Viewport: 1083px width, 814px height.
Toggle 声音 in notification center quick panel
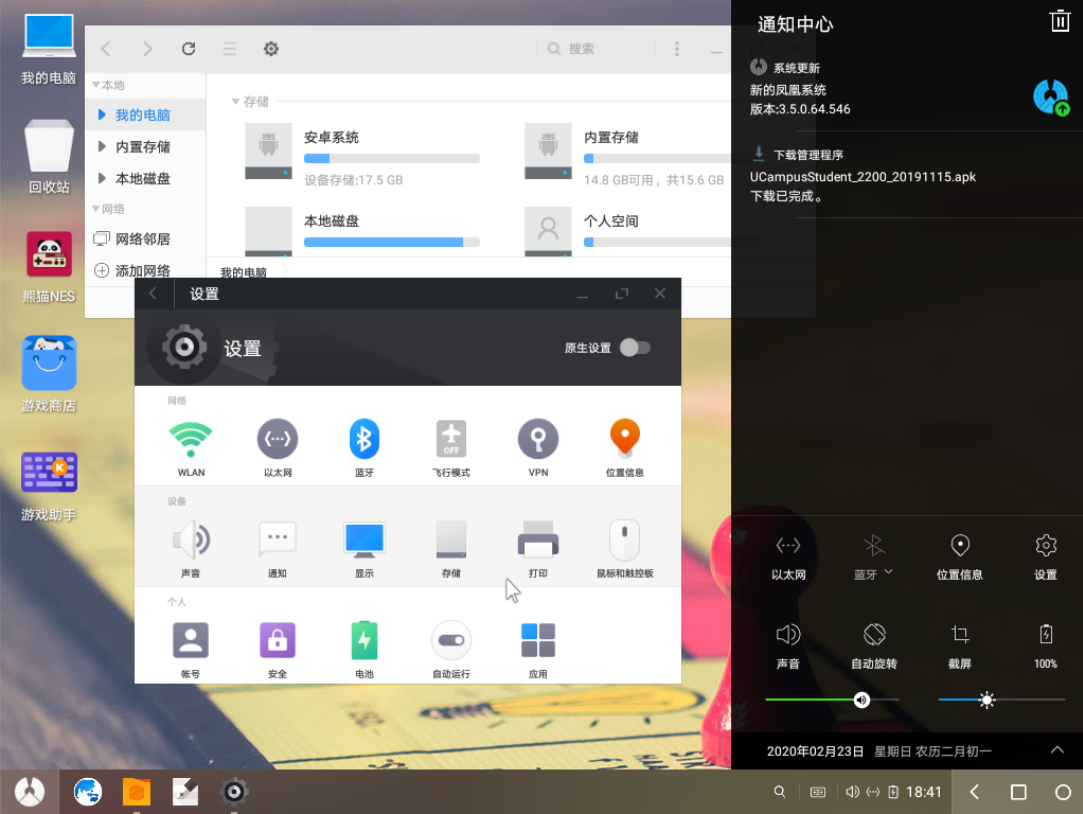788,646
